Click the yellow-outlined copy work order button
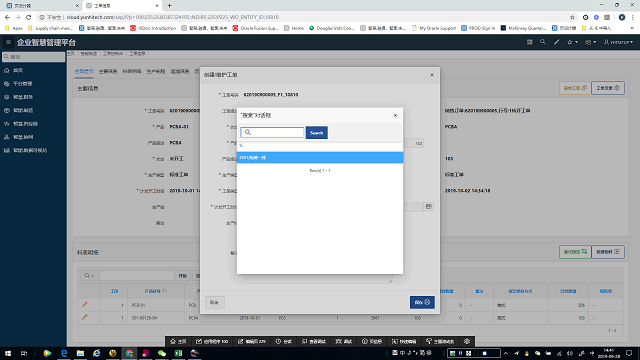This screenshot has height=360, width=640. tap(575, 88)
